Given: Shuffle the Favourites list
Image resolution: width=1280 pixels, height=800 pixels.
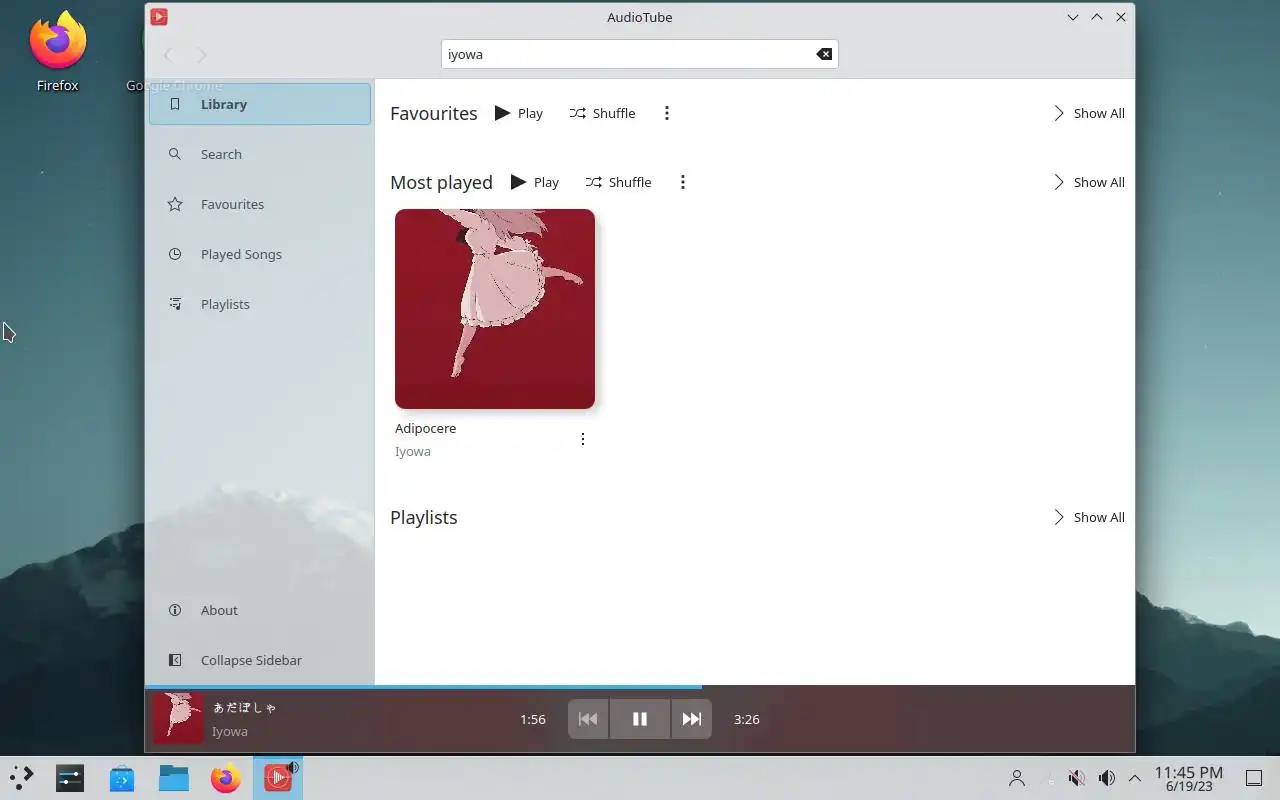Looking at the screenshot, I should [x=602, y=113].
